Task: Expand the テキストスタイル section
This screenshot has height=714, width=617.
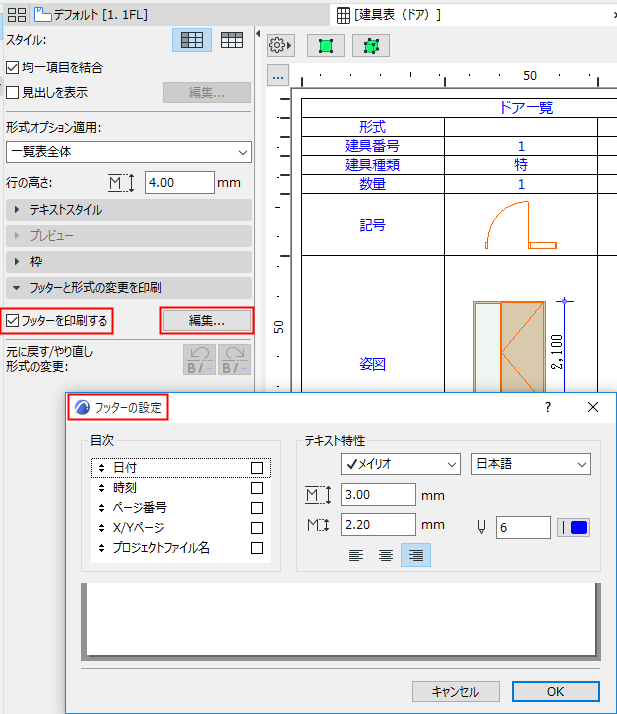Action: (x=129, y=210)
